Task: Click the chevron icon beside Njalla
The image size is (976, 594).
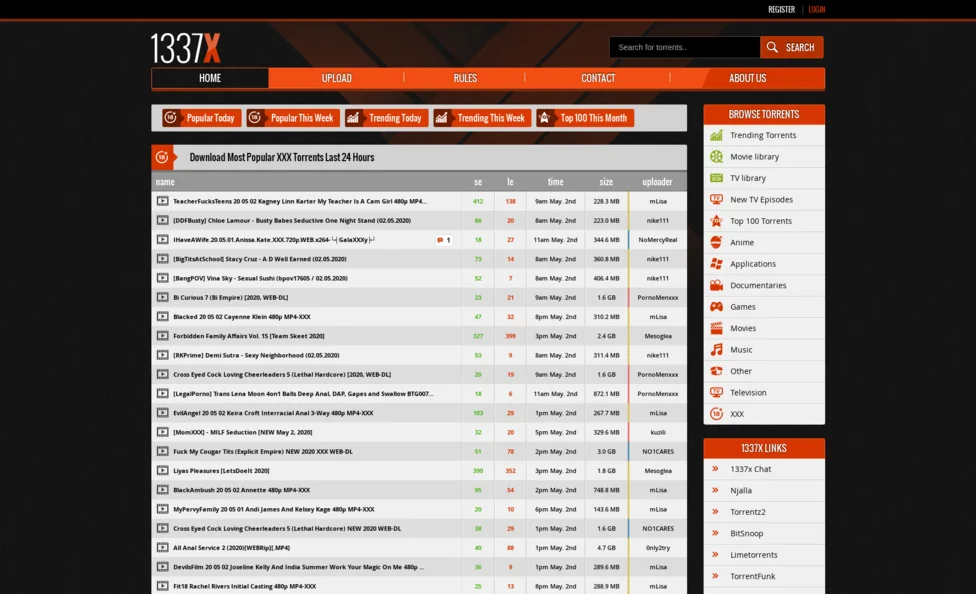Action: coord(715,490)
